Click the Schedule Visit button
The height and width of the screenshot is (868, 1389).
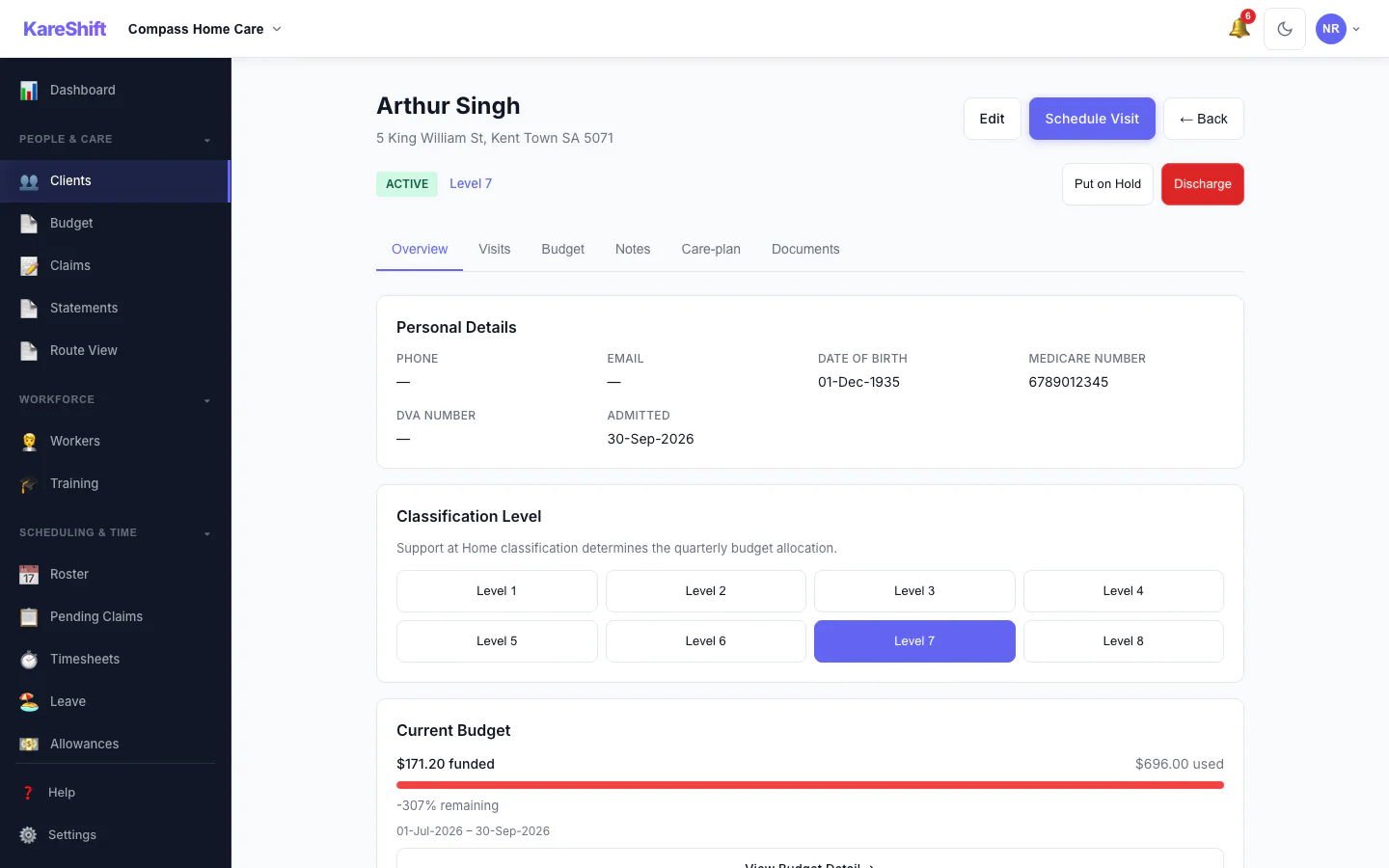1092,119
